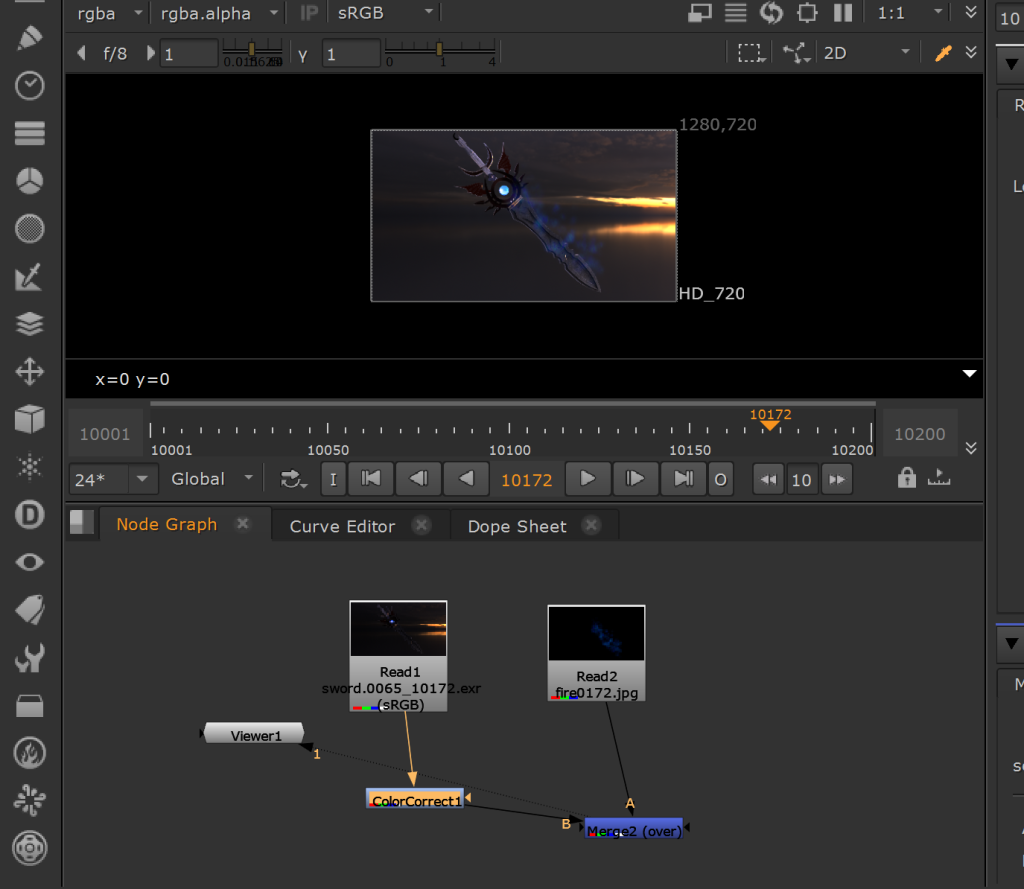Select the Merge2 (over) node
The image size is (1024, 889).
point(633,830)
